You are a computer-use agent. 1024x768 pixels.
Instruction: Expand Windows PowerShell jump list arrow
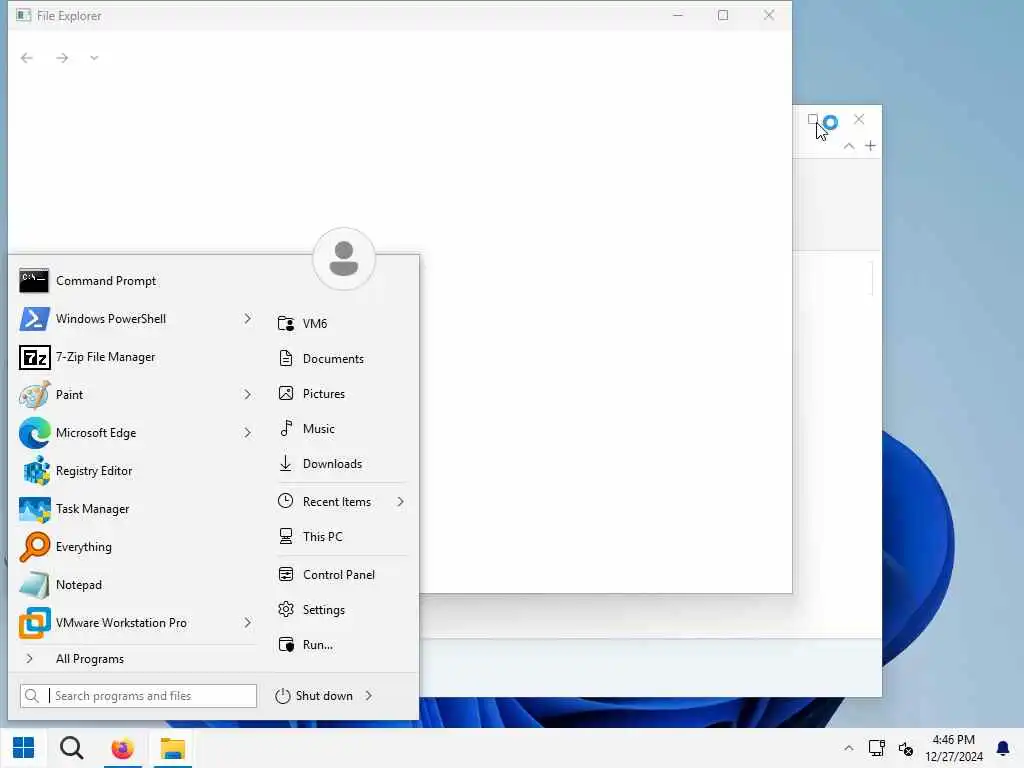248,319
